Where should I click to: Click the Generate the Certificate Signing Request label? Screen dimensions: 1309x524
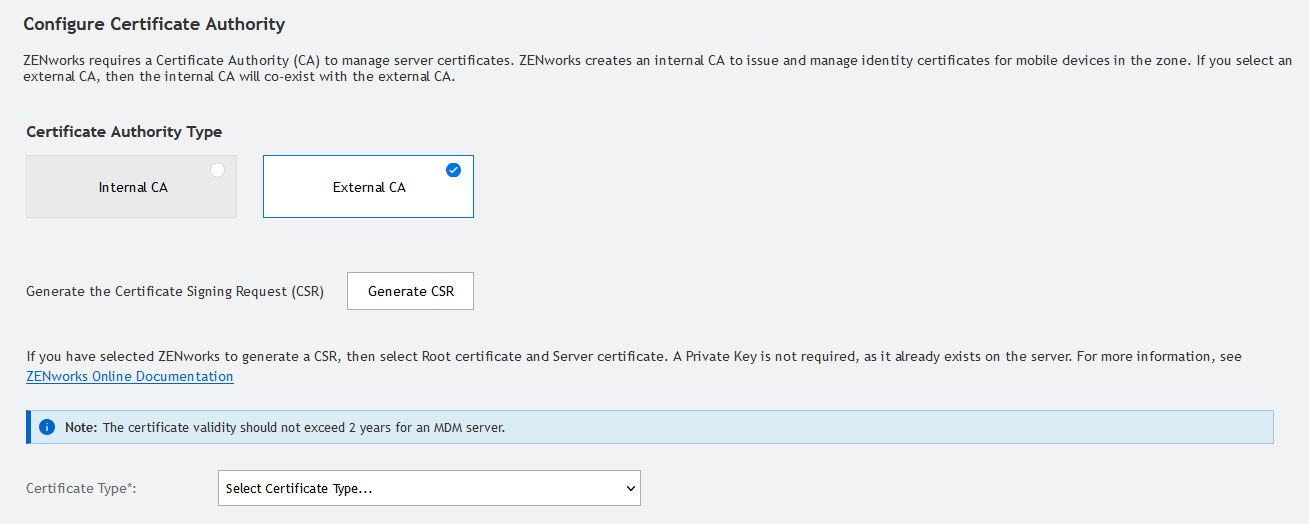[175, 292]
